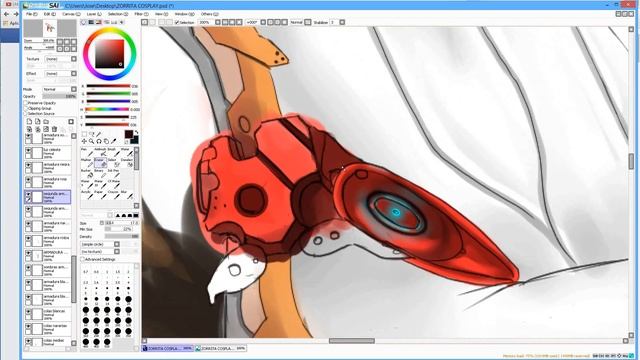Show the RGB slider panel
Viewport: 640px width, 360px height.
click(x=91, y=22)
